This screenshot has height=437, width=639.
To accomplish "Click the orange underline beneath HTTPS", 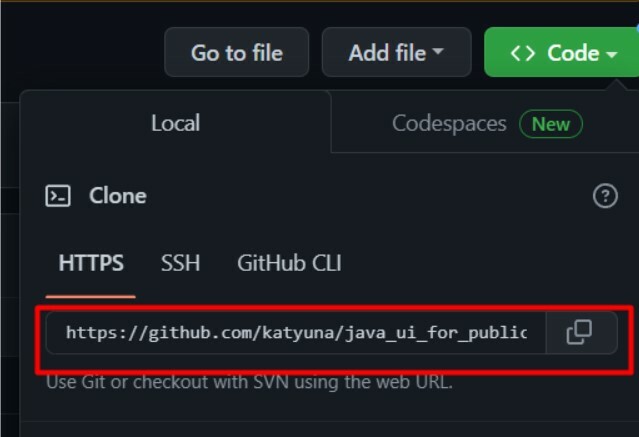I will pos(91,296).
